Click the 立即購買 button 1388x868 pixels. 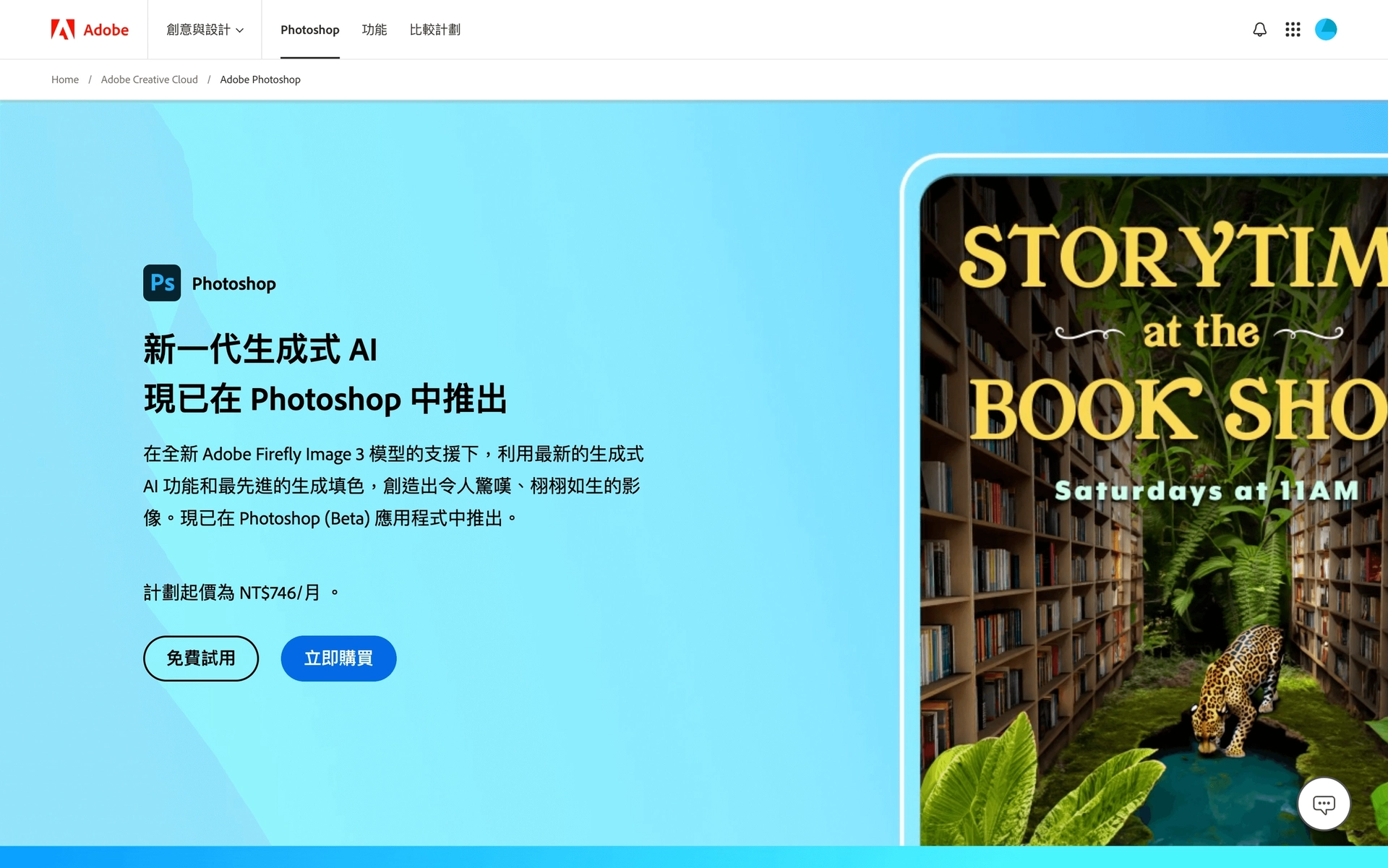click(x=338, y=658)
